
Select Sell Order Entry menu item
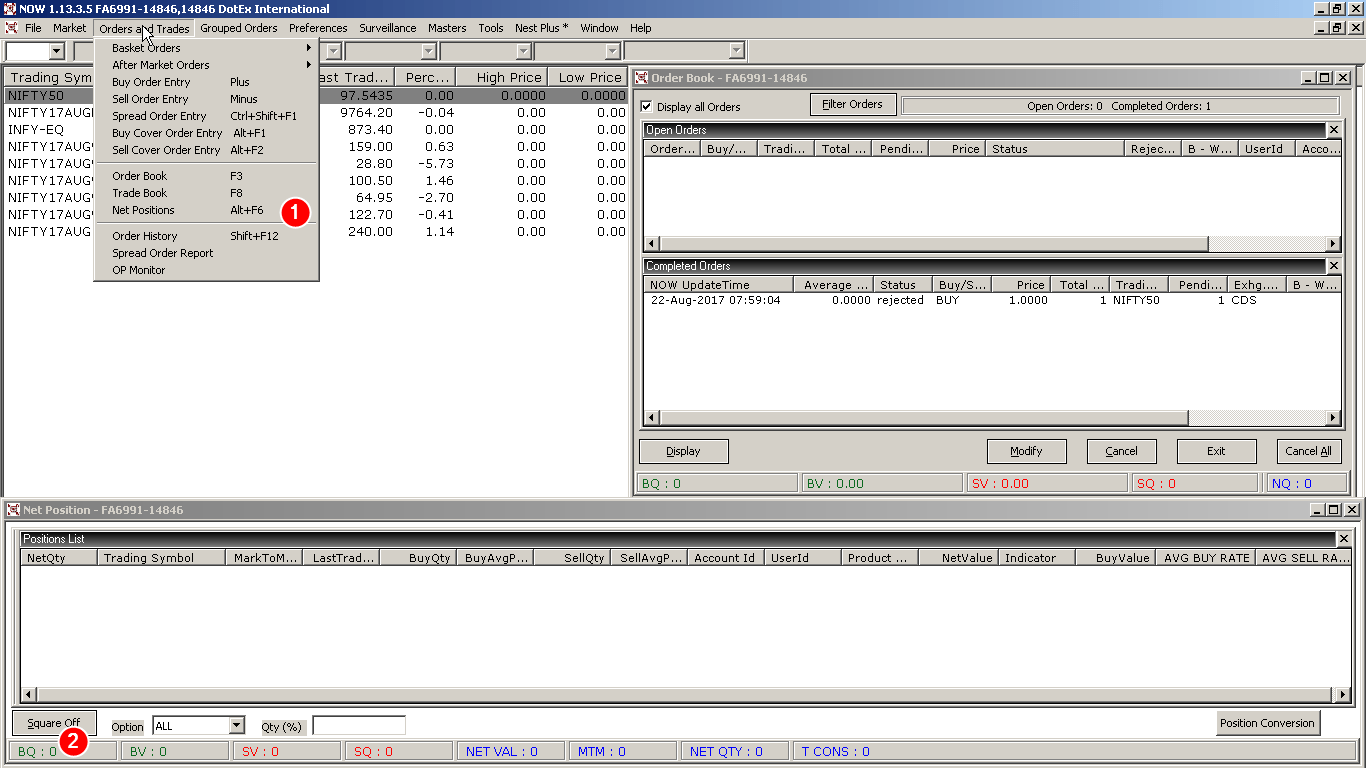[205, 99]
